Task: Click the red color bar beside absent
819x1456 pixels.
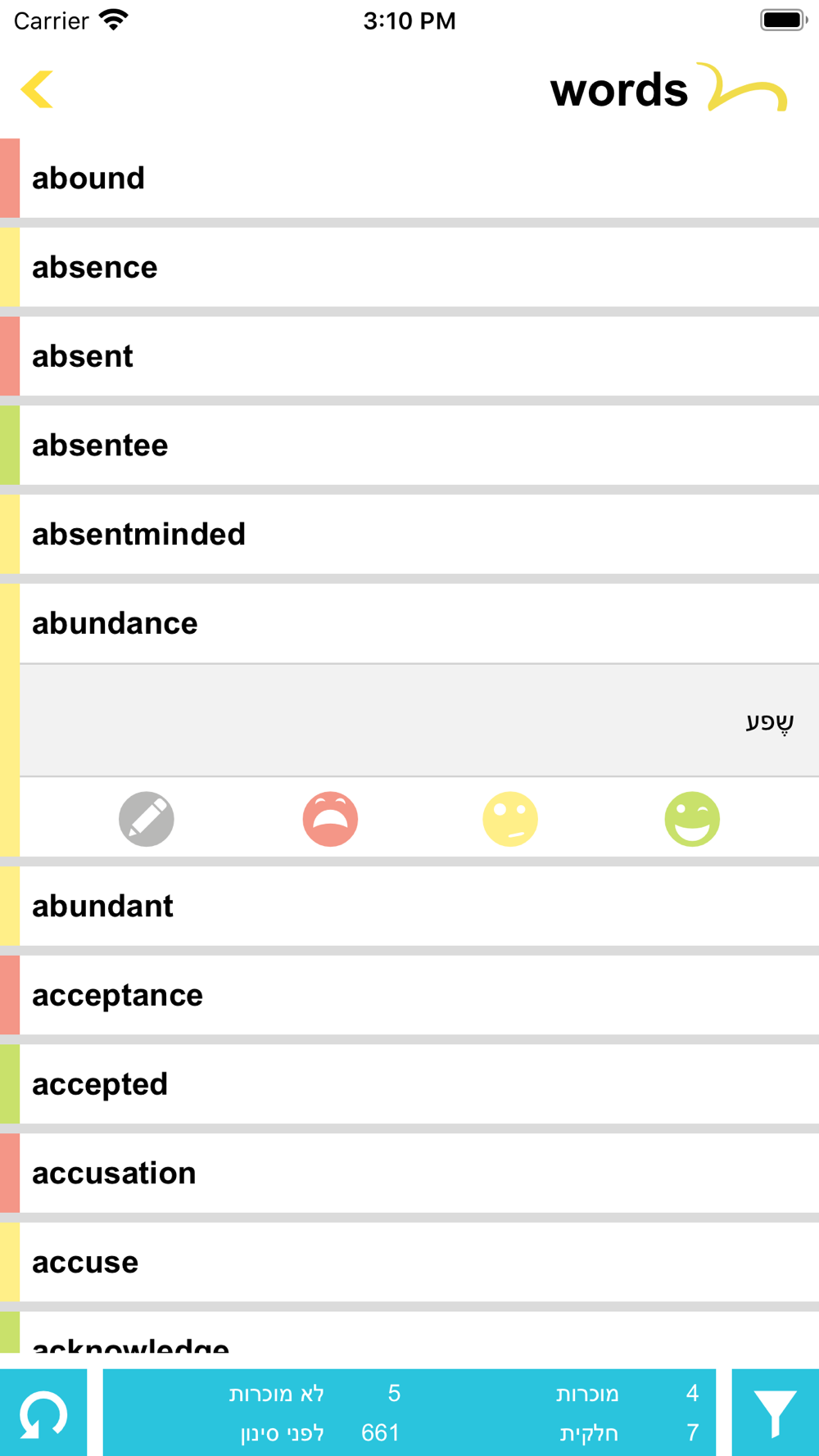Action: coord(10,356)
